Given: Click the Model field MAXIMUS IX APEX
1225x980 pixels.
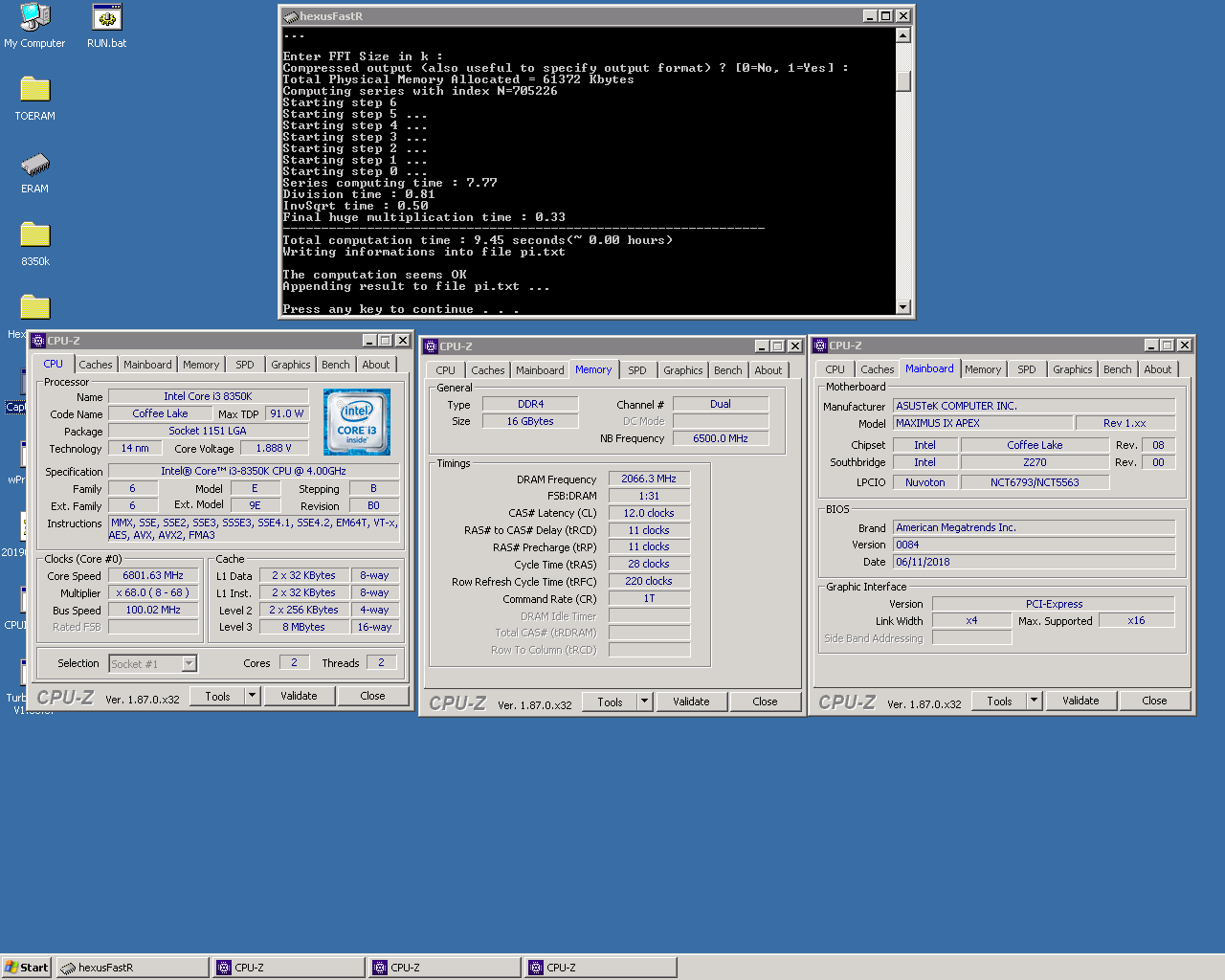Looking at the screenshot, I should click(x=983, y=423).
